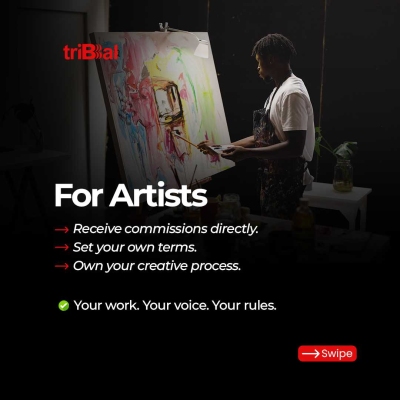Screen dimensions: 400x400
Task: Click the arrow beside Receive commissions directly
Action: (62, 230)
